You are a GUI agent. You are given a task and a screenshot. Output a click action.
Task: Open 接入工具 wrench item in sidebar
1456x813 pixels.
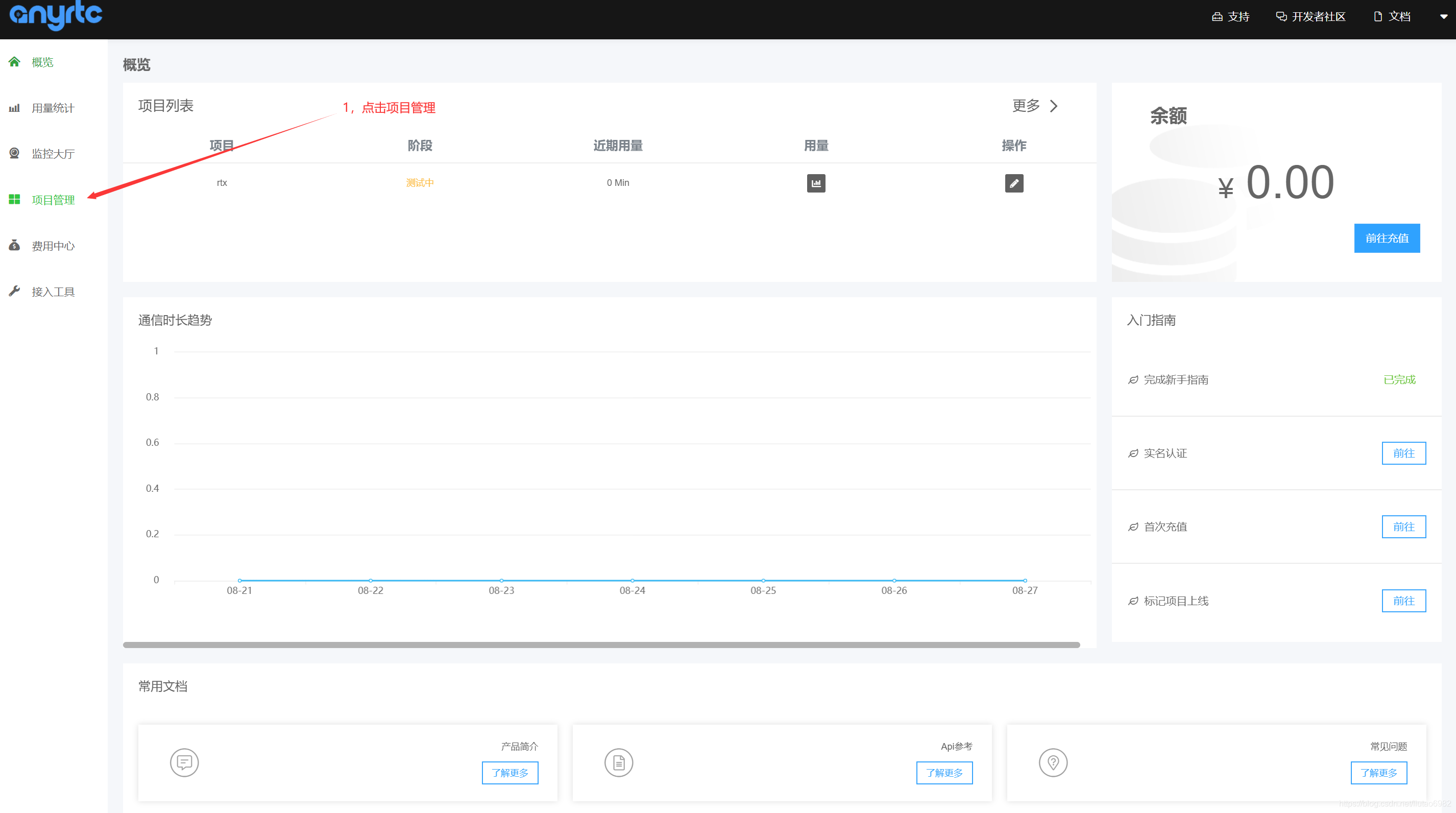53,292
